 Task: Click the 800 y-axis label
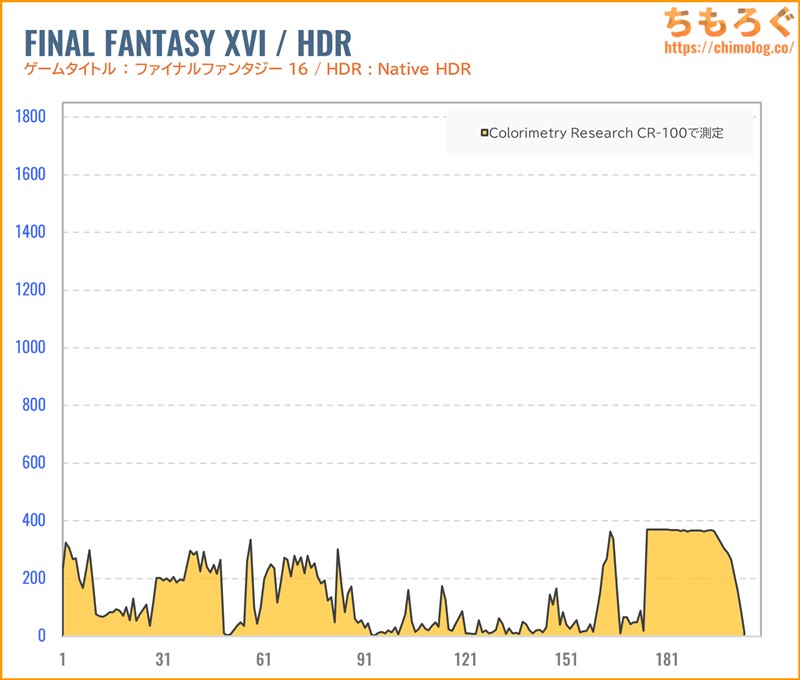point(34,405)
